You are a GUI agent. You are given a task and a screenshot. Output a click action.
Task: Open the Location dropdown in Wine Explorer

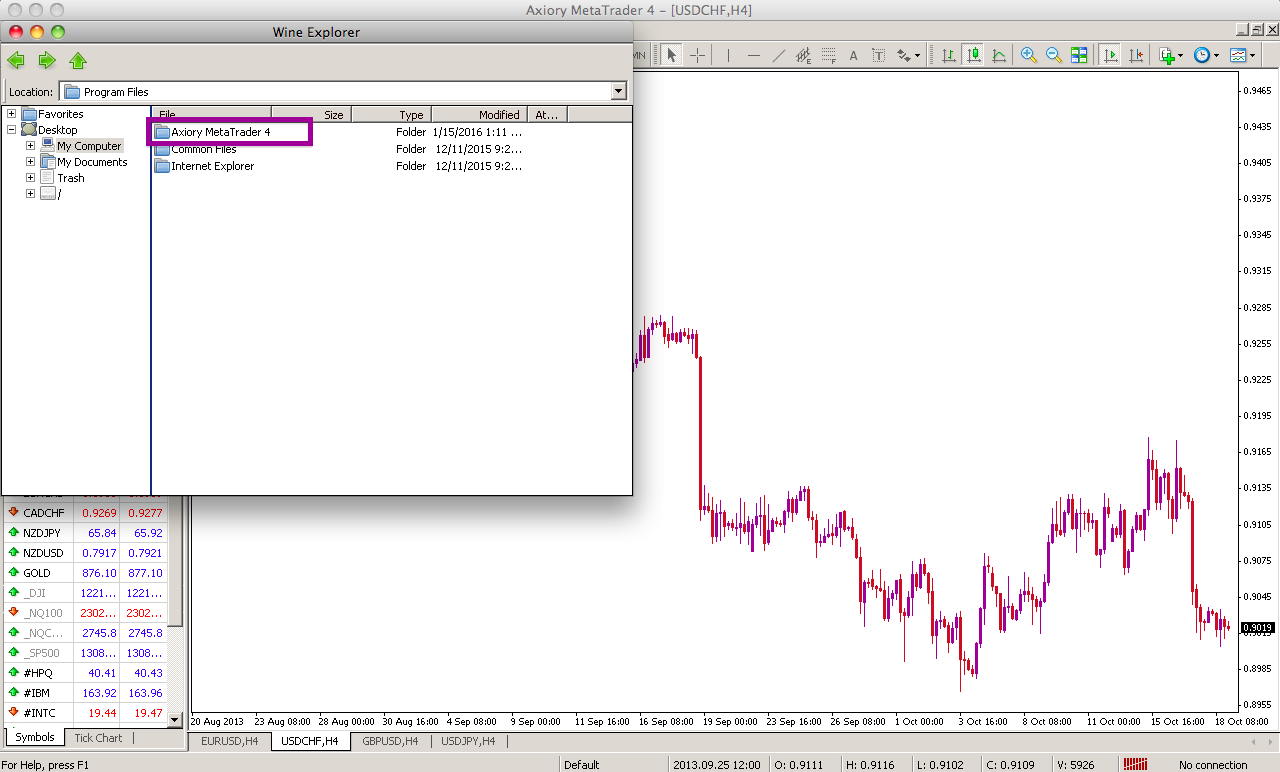[618, 92]
